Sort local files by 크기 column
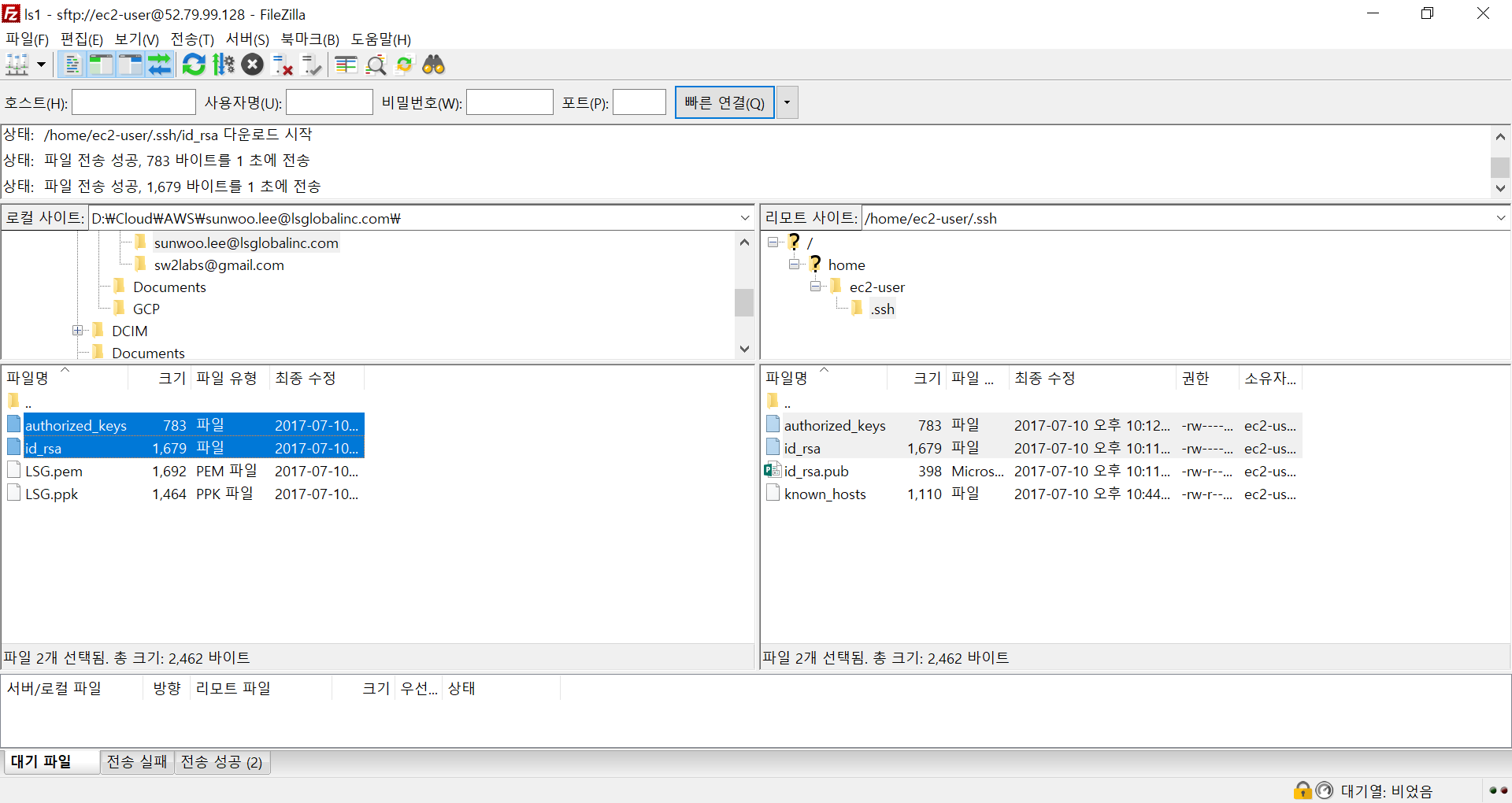The width and height of the screenshot is (1512, 803). pos(160,379)
